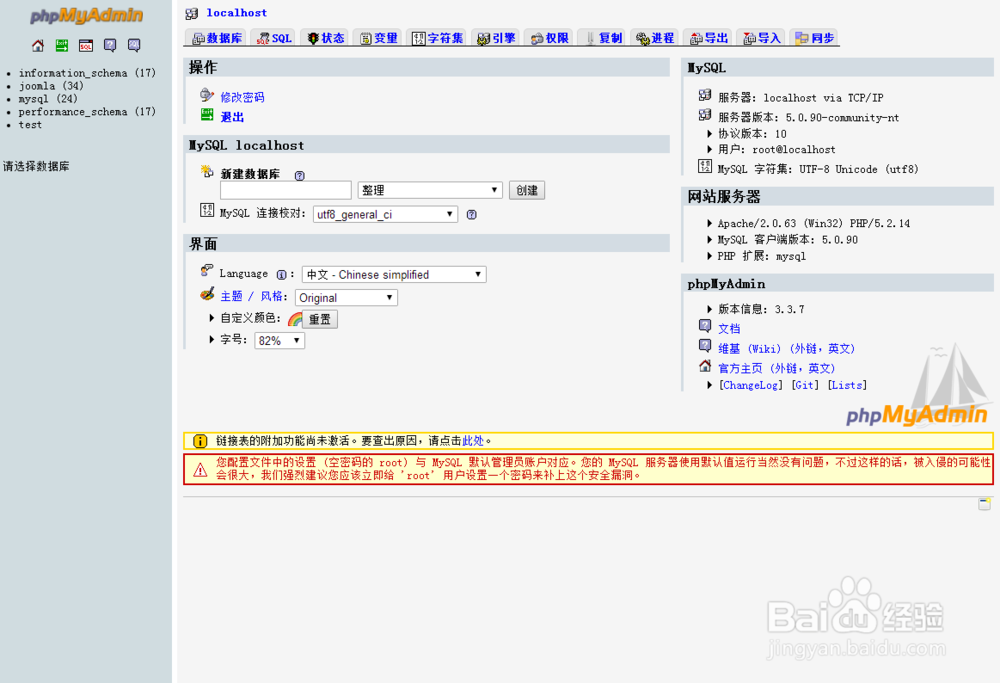Click the phpMyAdmin logo at top left
The height and width of the screenshot is (683, 1000).
point(87,15)
